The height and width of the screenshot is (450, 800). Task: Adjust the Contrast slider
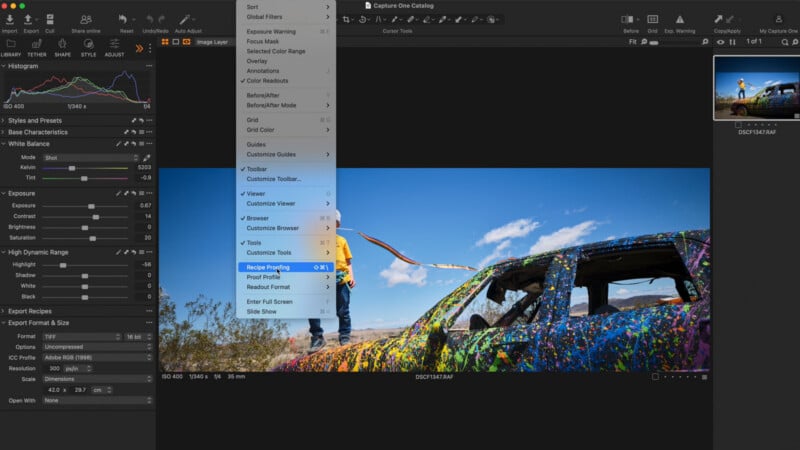(x=95, y=217)
